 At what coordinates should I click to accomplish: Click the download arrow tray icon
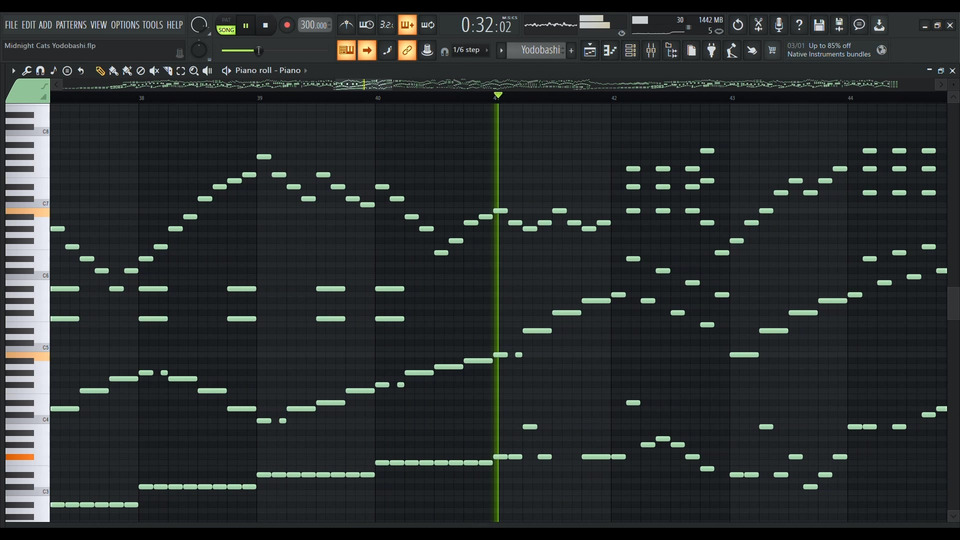[x=879, y=25]
